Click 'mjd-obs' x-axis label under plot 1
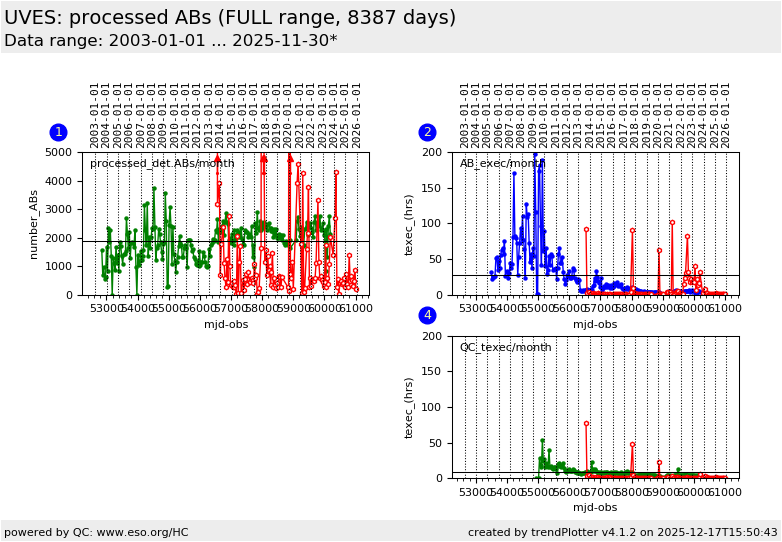 (x=225, y=324)
